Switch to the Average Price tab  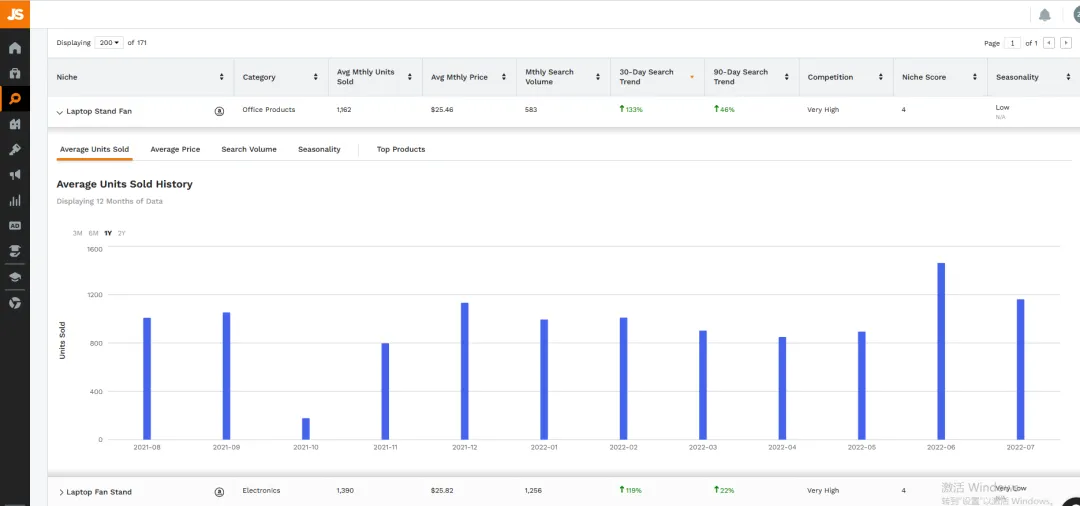(x=175, y=149)
